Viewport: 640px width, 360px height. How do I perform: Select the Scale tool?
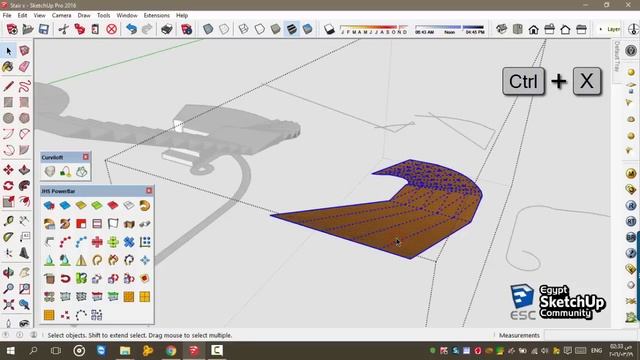8,202
